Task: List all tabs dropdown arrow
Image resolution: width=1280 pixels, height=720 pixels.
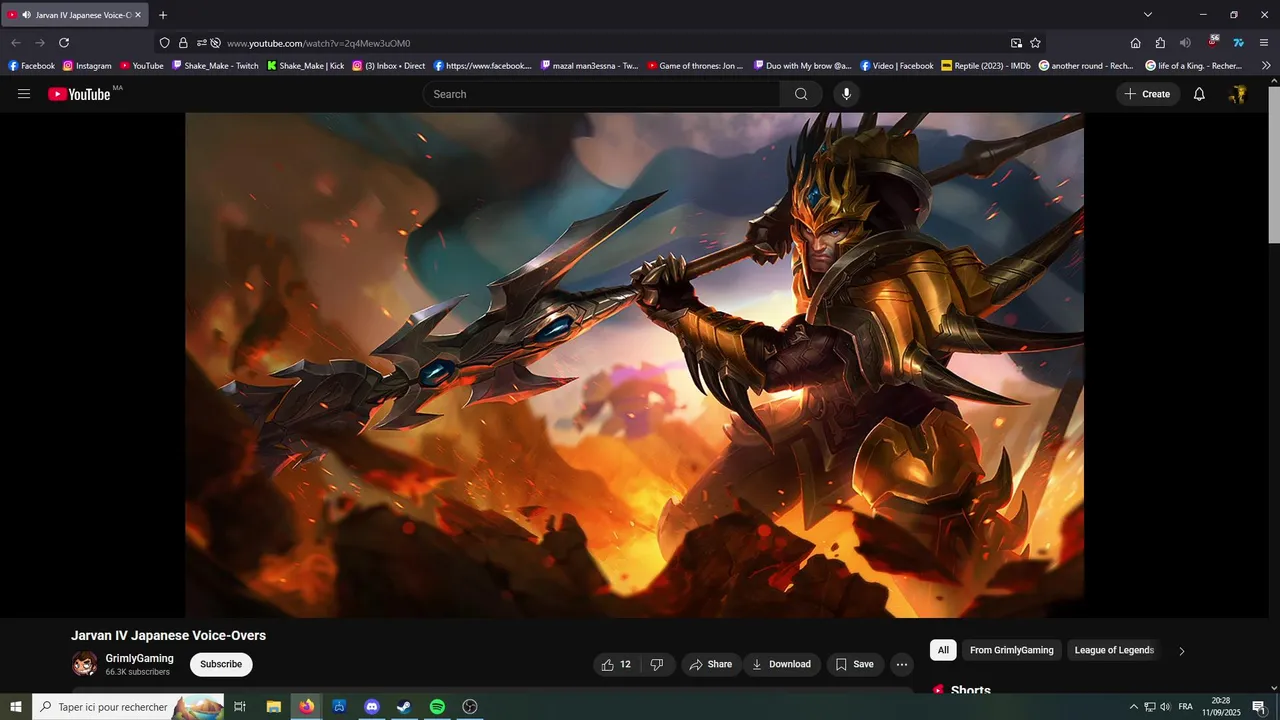Action: tap(1148, 15)
